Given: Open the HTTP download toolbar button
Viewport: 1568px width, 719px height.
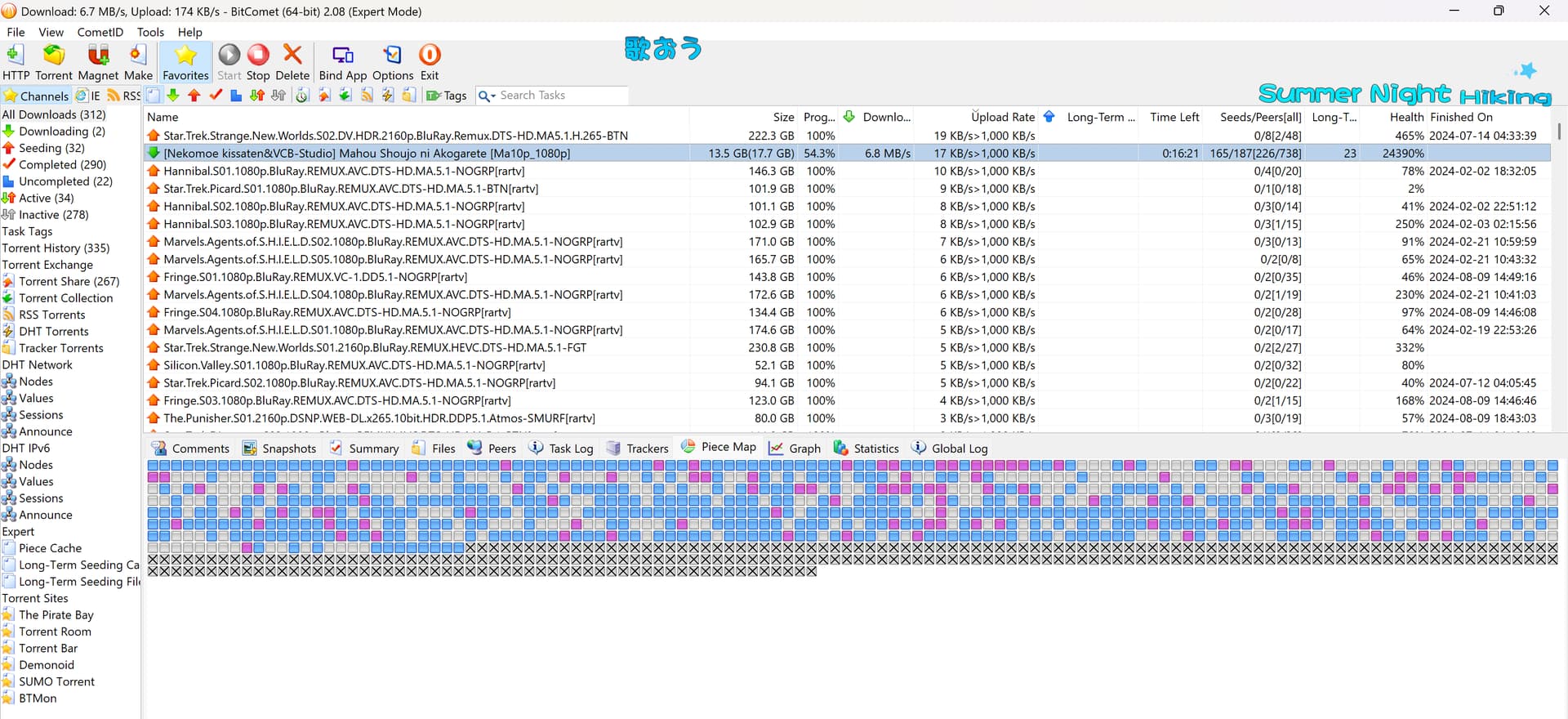Looking at the screenshot, I should coord(16,63).
